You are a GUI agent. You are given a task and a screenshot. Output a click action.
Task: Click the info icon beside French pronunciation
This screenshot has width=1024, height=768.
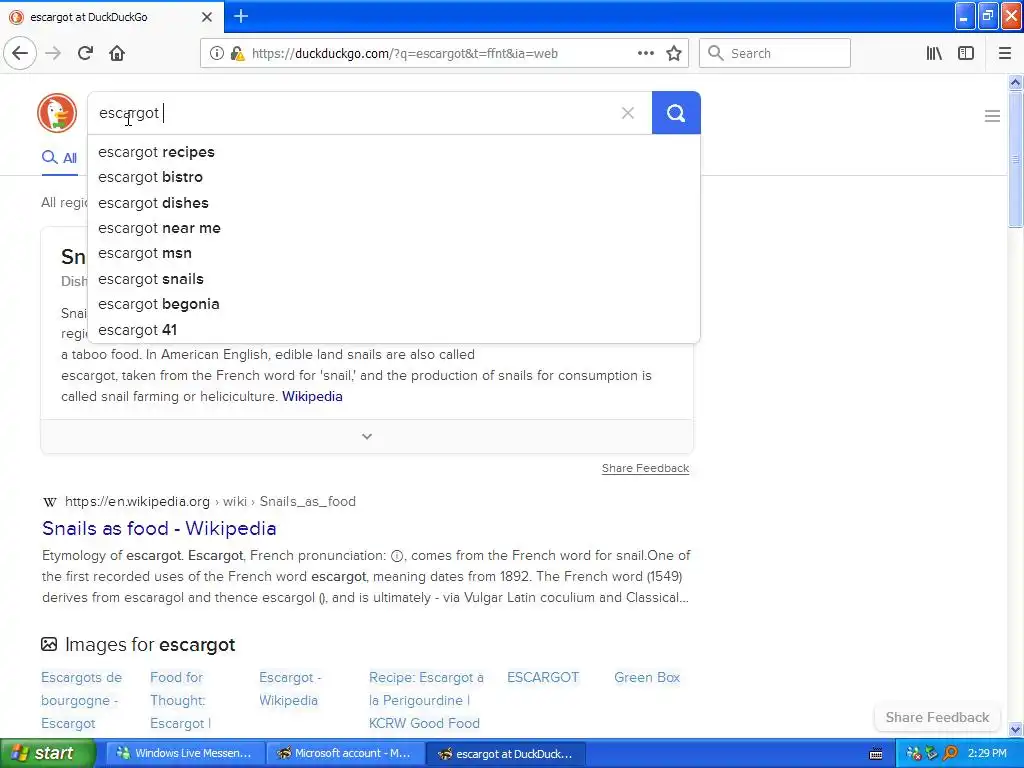point(396,556)
